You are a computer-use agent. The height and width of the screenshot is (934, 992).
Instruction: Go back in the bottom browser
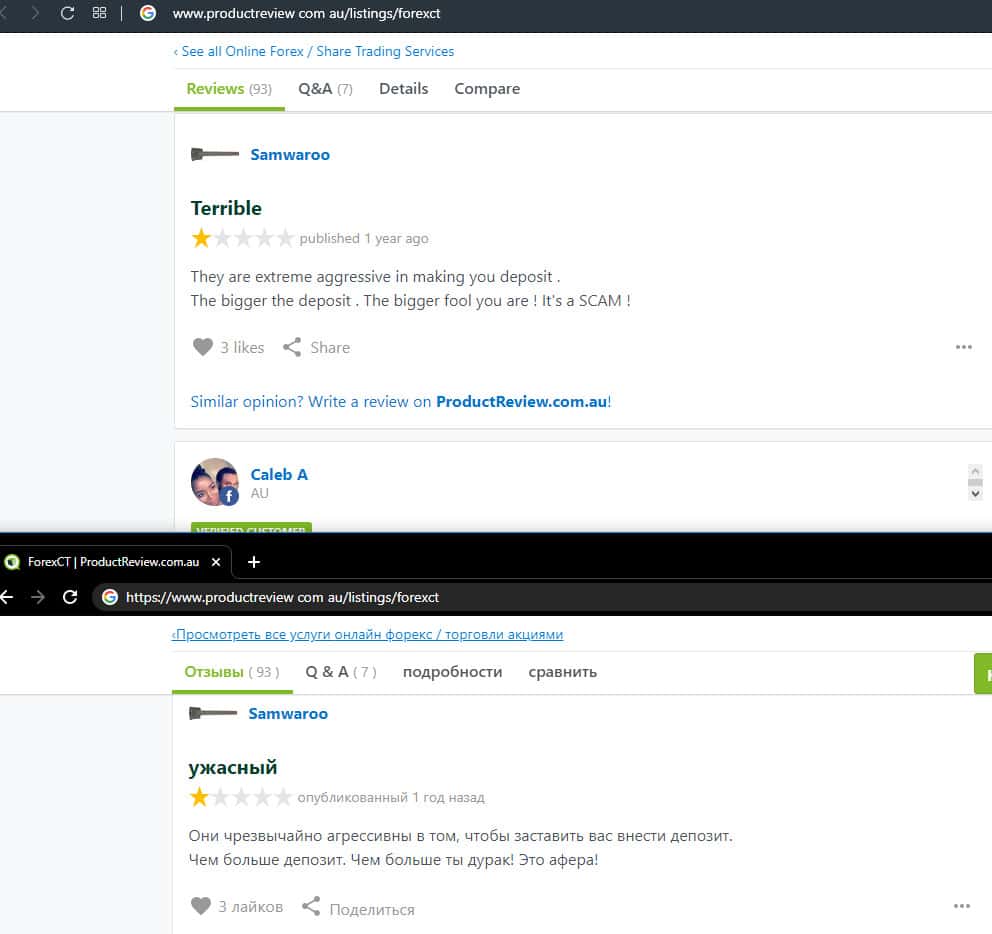tap(6, 597)
